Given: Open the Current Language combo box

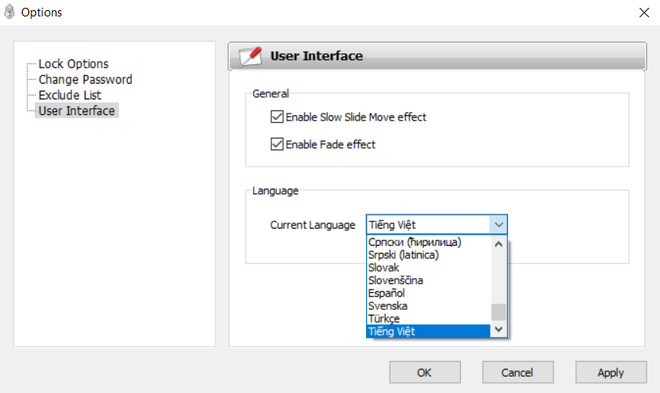Looking at the screenshot, I should [x=436, y=225].
